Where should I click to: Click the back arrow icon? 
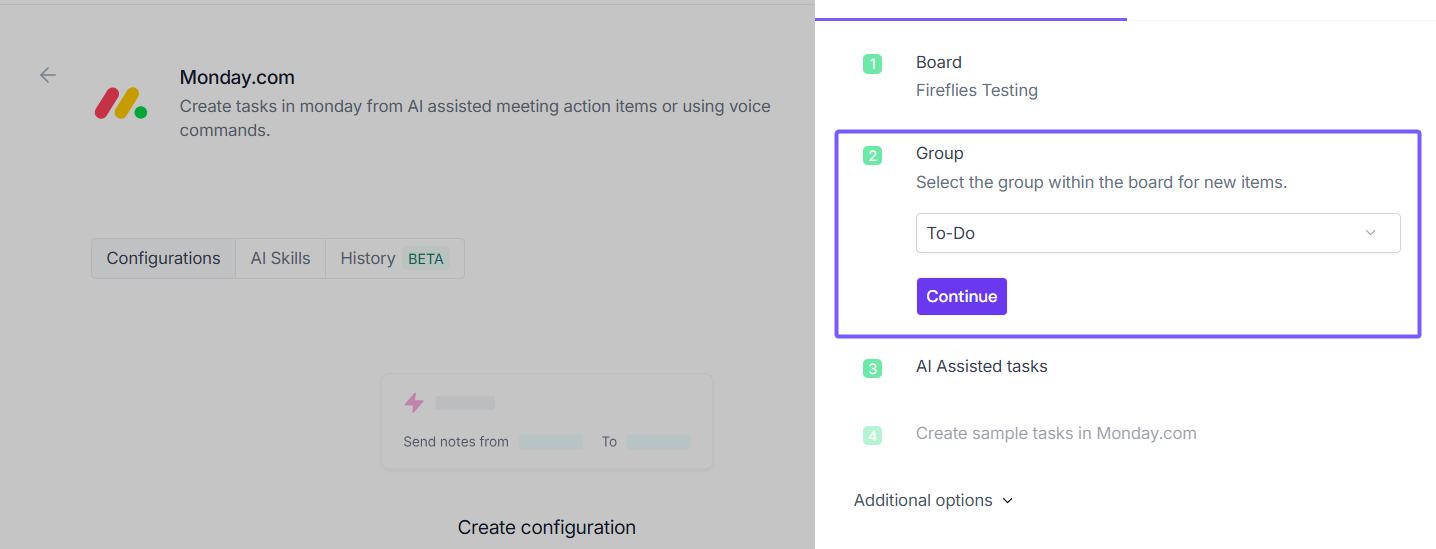(x=48, y=75)
